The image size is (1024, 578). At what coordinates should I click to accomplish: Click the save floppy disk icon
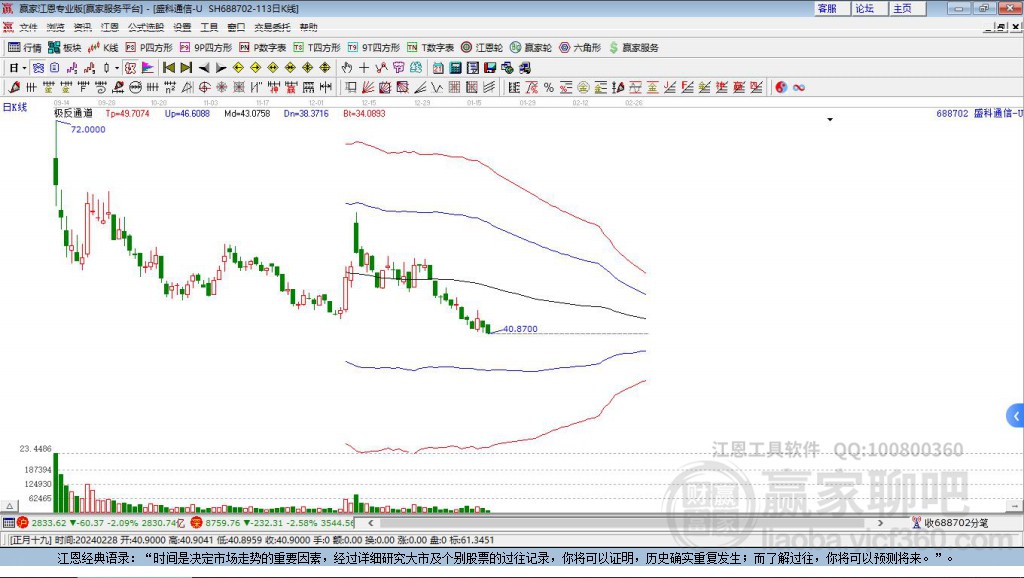pyautogui.click(x=490, y=68)
